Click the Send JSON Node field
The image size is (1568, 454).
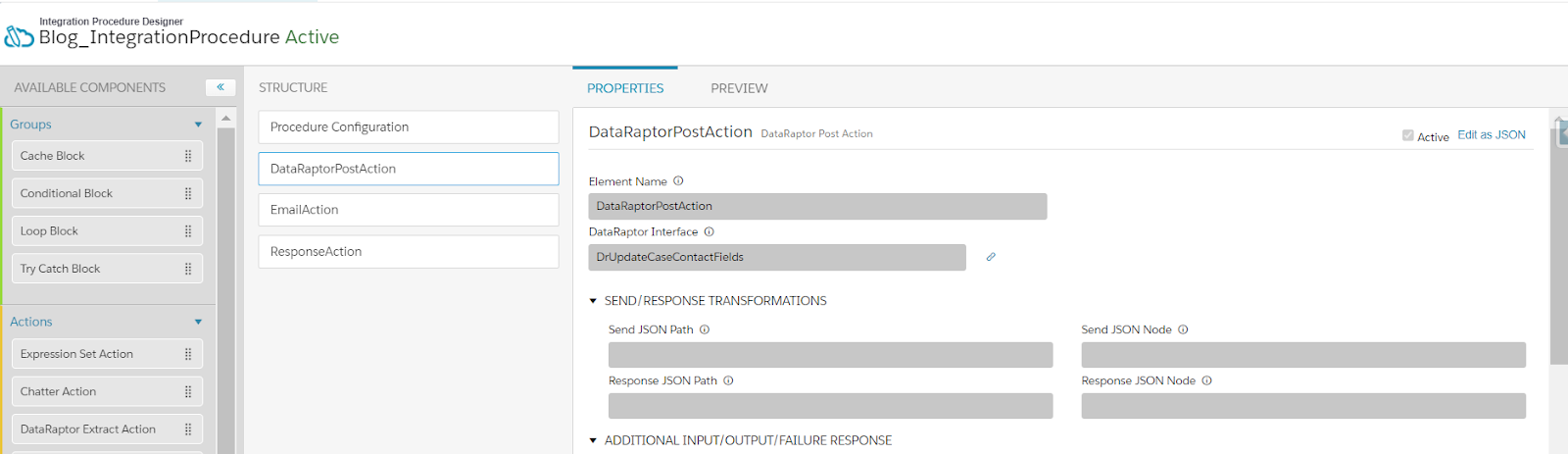(x=1303, y=355)
